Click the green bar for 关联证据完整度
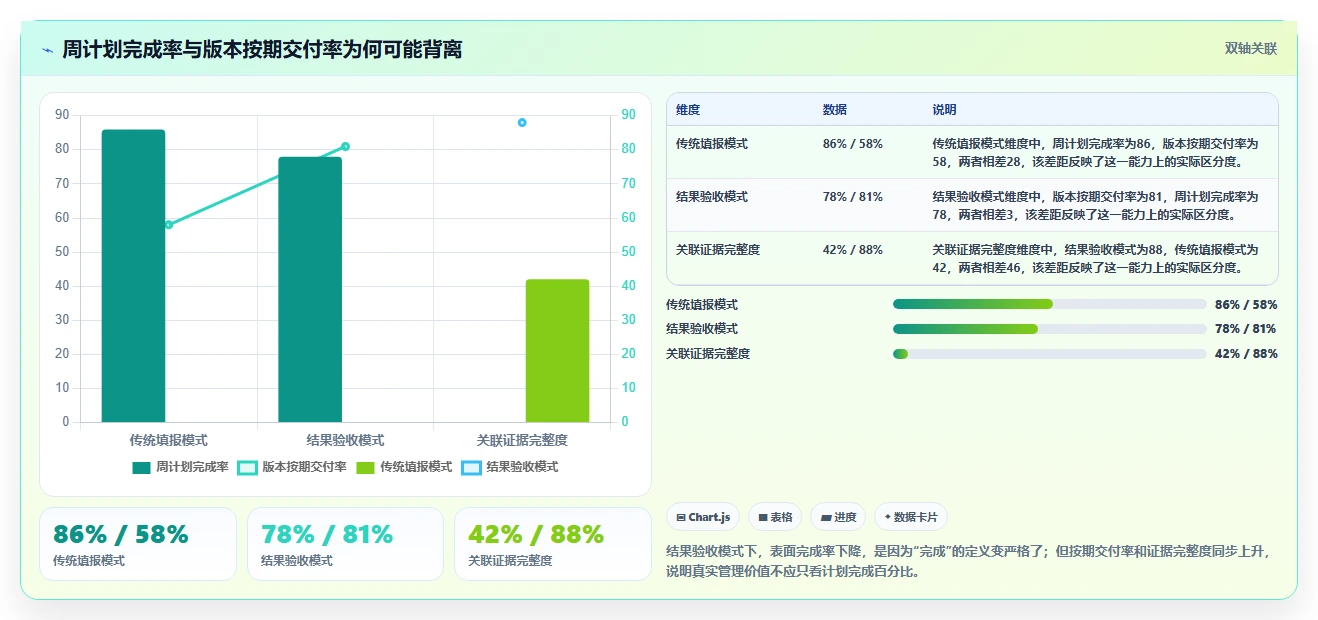The image size is (1318, 620). (x=557, y=351)
